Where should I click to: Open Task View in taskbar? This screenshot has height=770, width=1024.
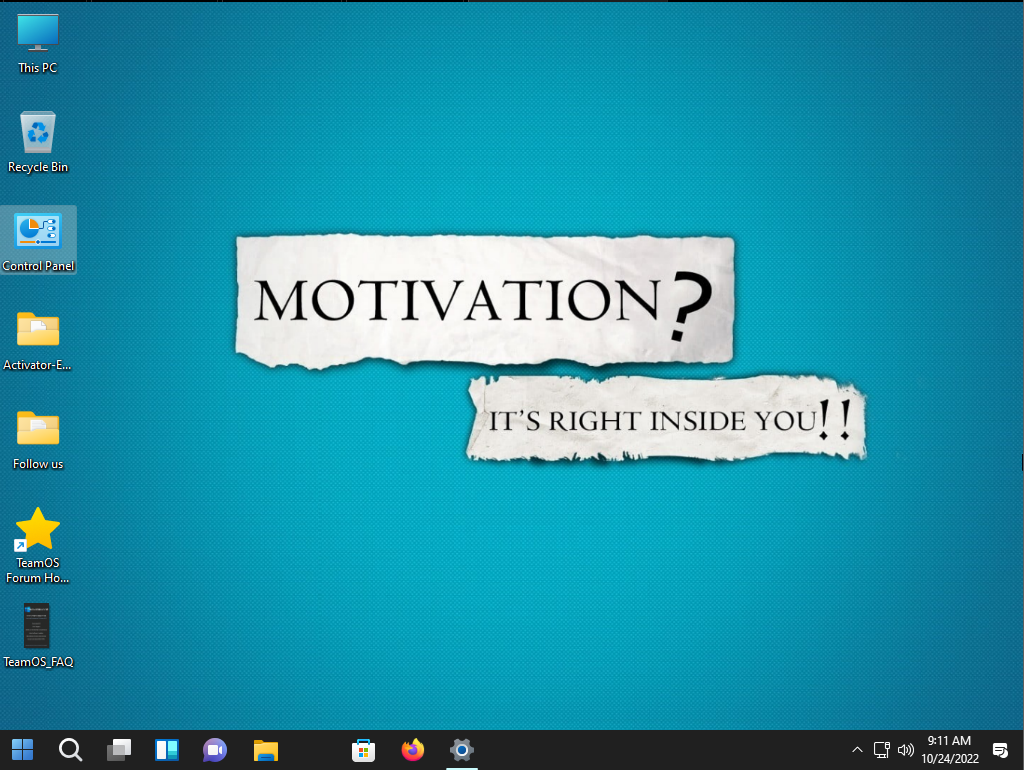click(119, 750)
